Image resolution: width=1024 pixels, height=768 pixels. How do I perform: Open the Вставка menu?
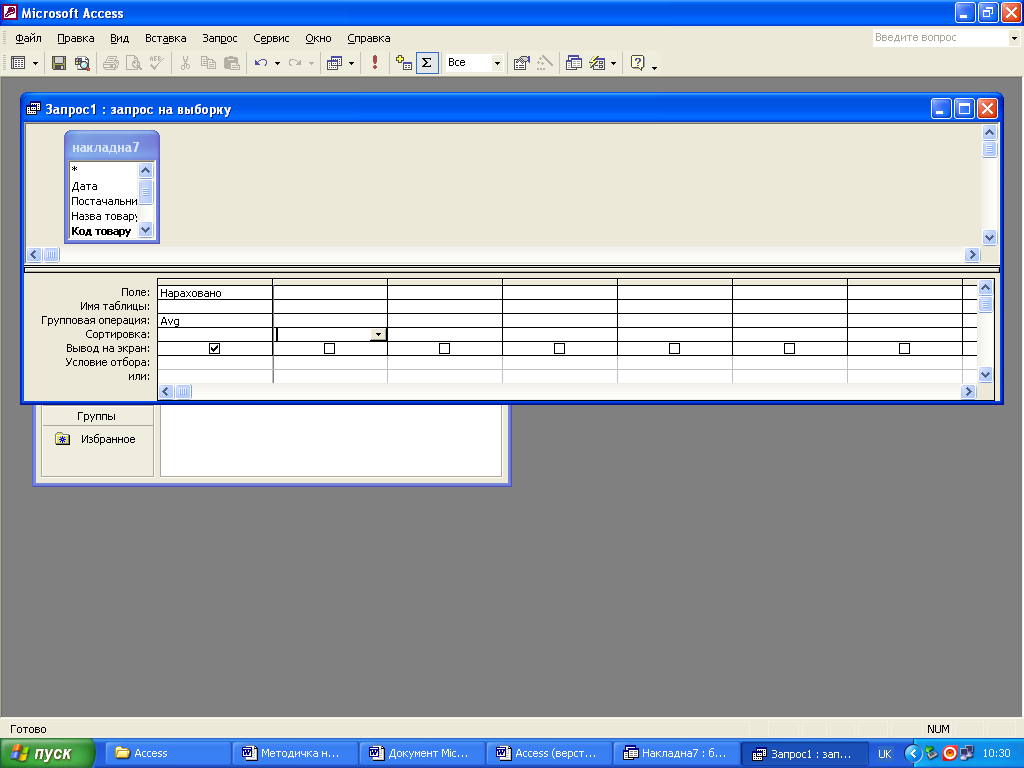click(x=165, y=39)
